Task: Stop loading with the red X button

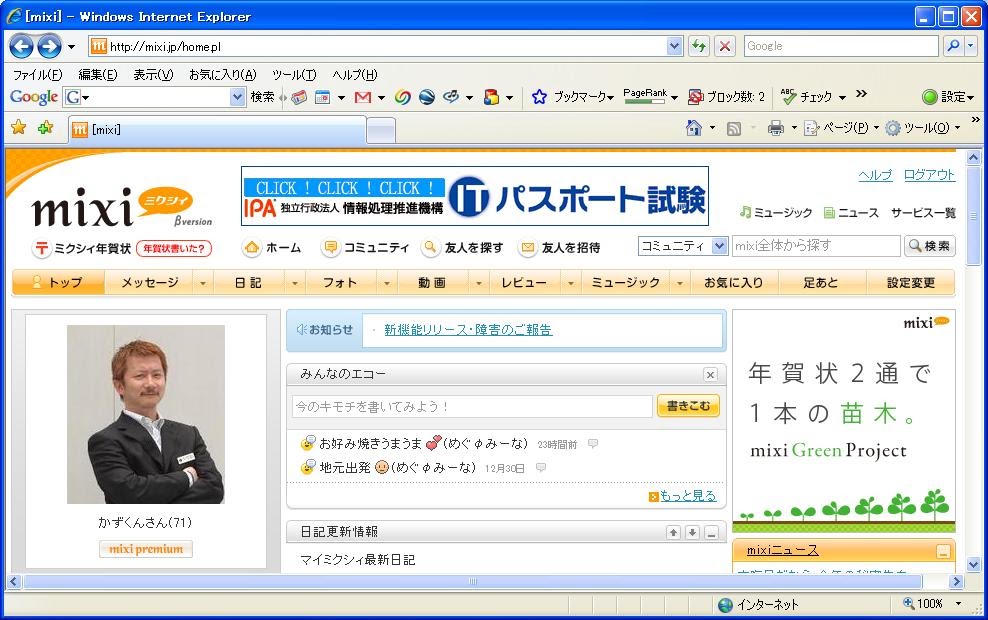Action: pos(725,46)
